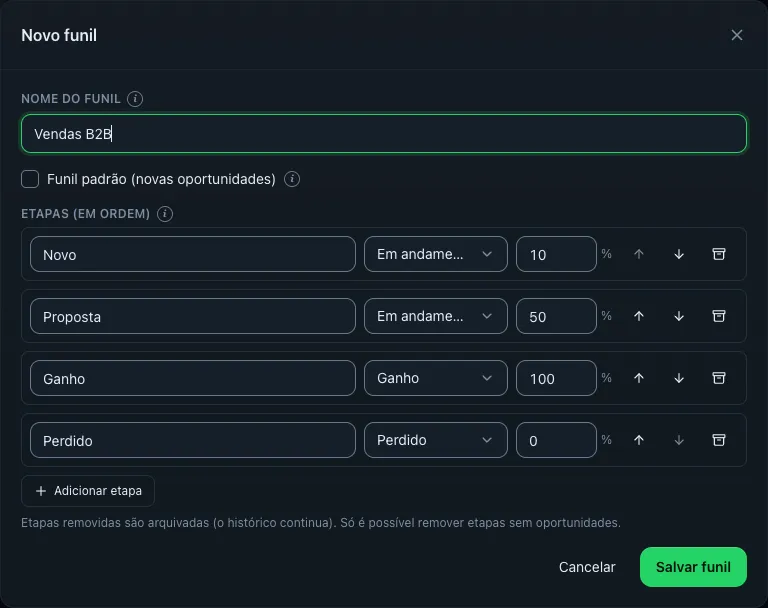This screenshot has width=768, height=608.
Task: Edit the Ganho stage name field
Action: pos(192,378)
